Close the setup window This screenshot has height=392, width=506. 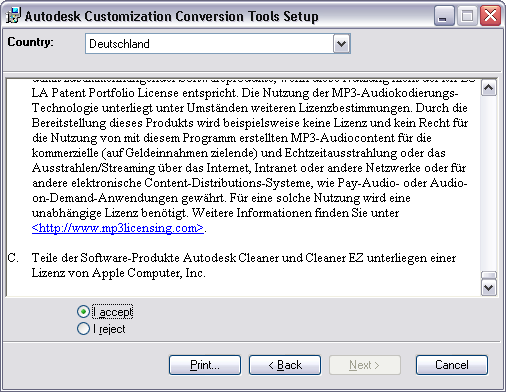click(x=490, y=16)
